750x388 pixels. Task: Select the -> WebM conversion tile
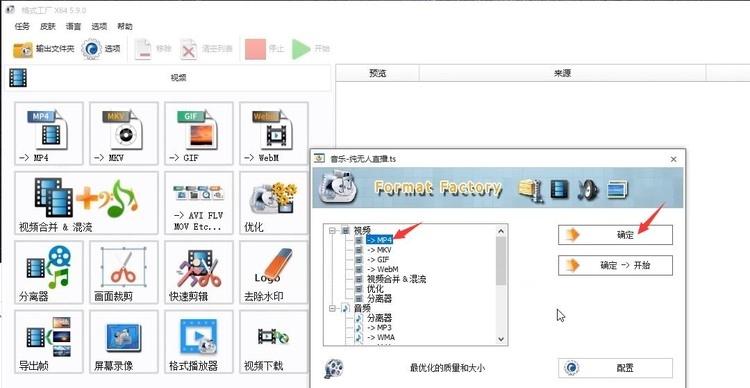point(274,133)
